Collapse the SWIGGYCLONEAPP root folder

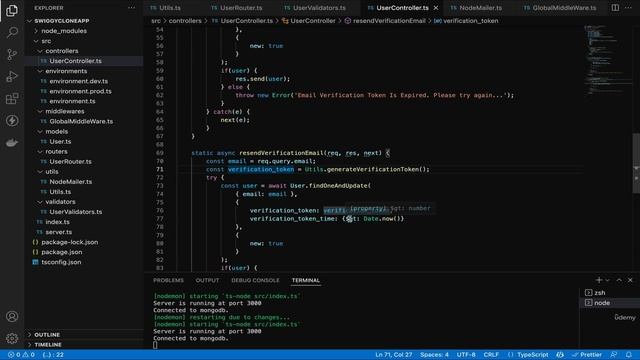pos(62,21)
